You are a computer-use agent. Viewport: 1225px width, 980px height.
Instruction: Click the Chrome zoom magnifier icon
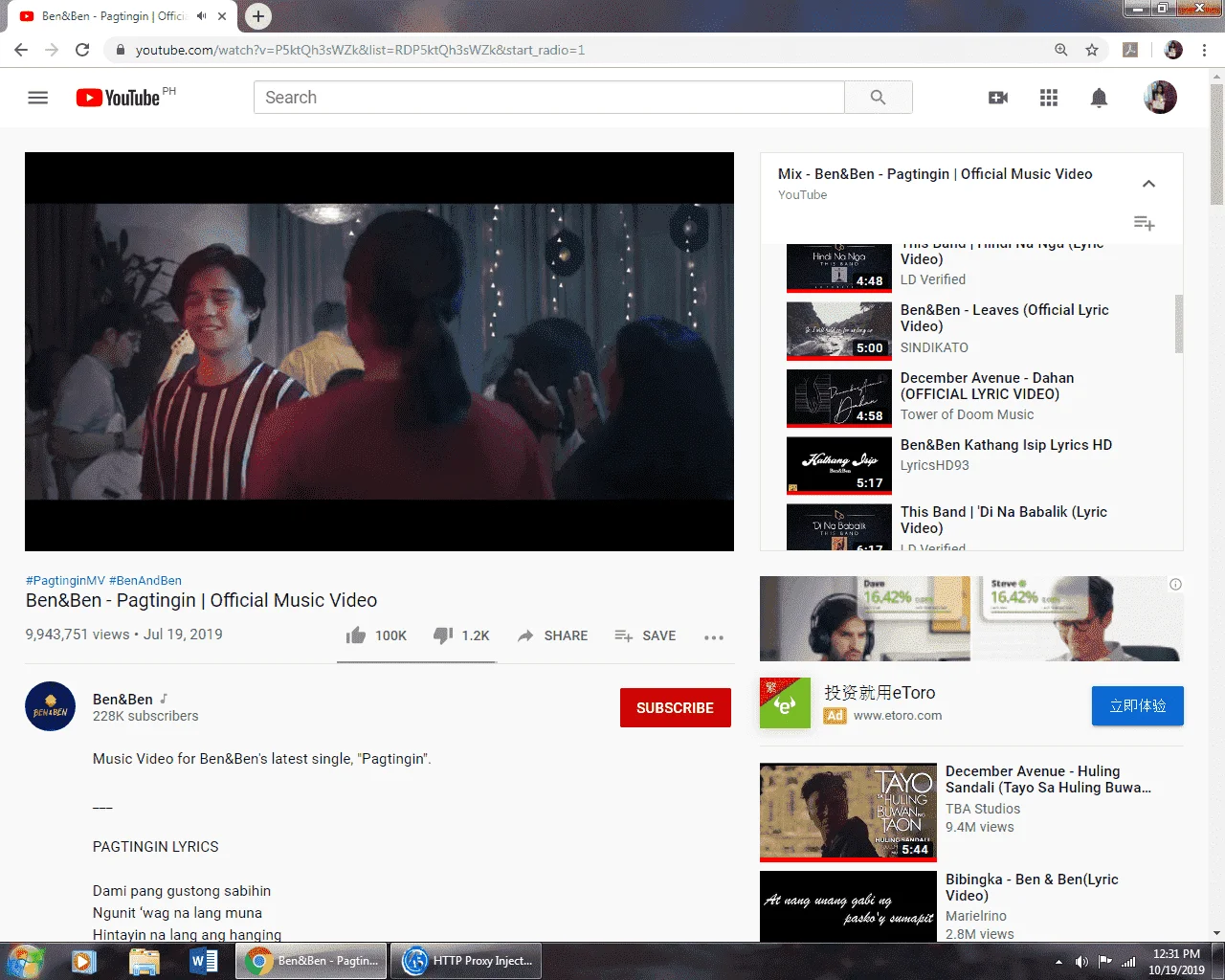pos(1061,50)
